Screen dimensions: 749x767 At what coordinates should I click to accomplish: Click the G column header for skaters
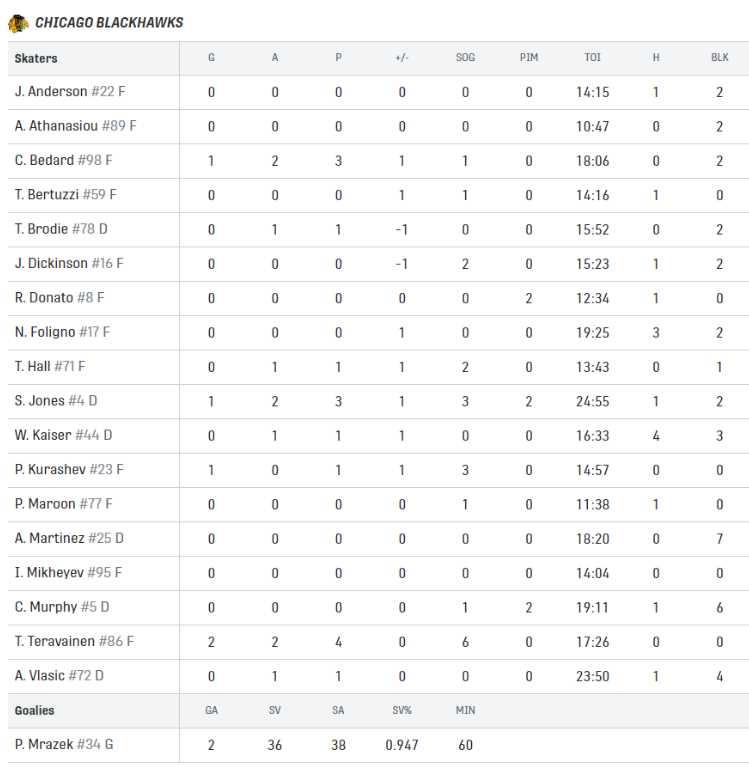(x=211, y=58)
